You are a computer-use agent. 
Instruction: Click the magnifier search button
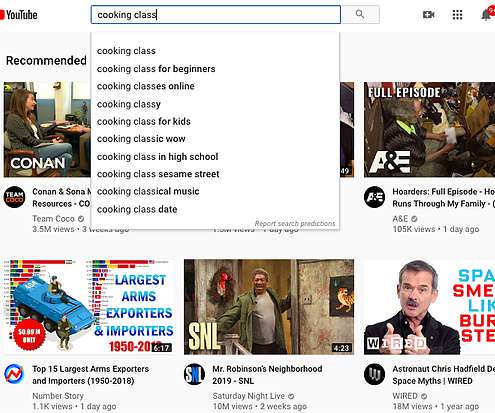pyautogui.click(x=360, y=14)
